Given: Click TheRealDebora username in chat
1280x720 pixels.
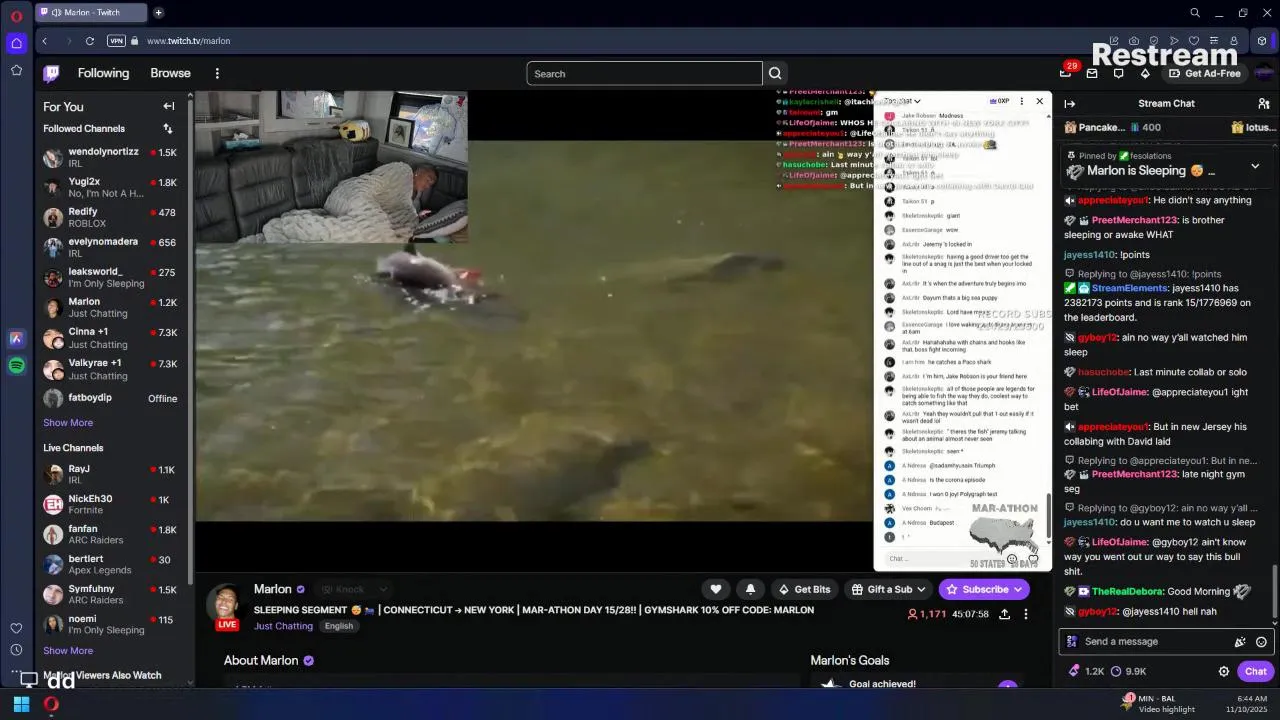Looking at the screenshot, I should click(x=1126, y=592).
